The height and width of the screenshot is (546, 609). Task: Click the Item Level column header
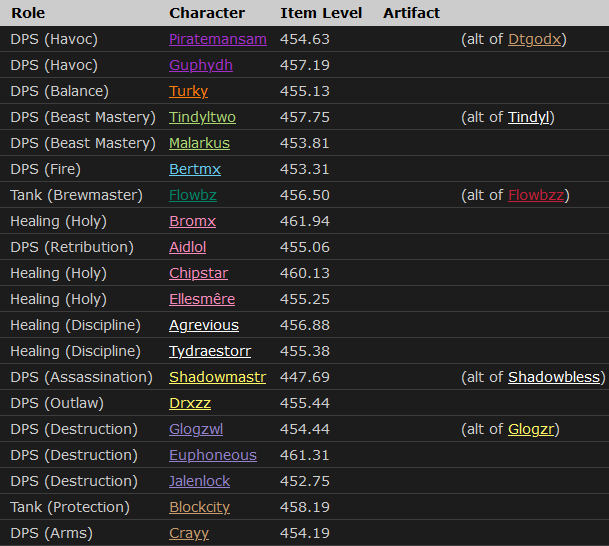319,13
